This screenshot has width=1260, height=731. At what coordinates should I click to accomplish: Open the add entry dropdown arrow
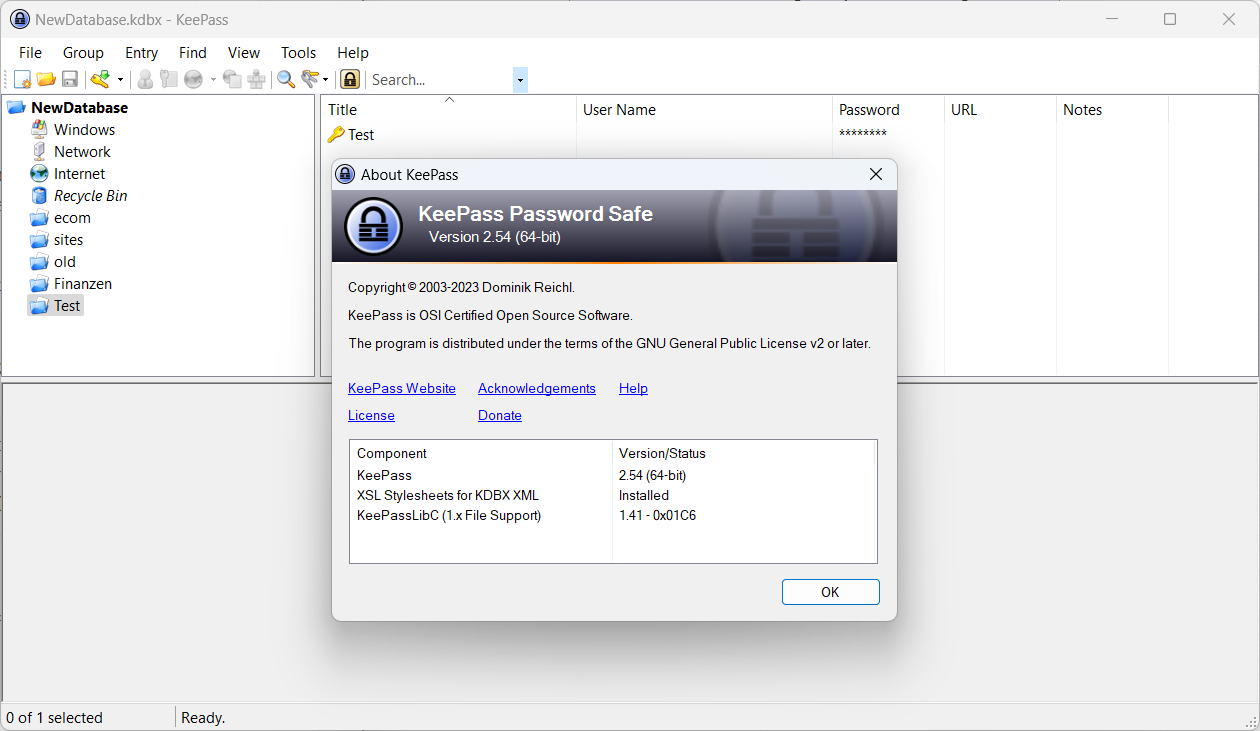click(x=120, y=79)
